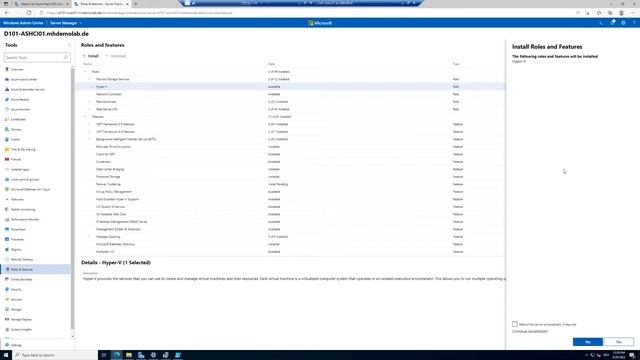640x360 pixels.
Task: Open Remote Desktop tool
Action: 22,260
